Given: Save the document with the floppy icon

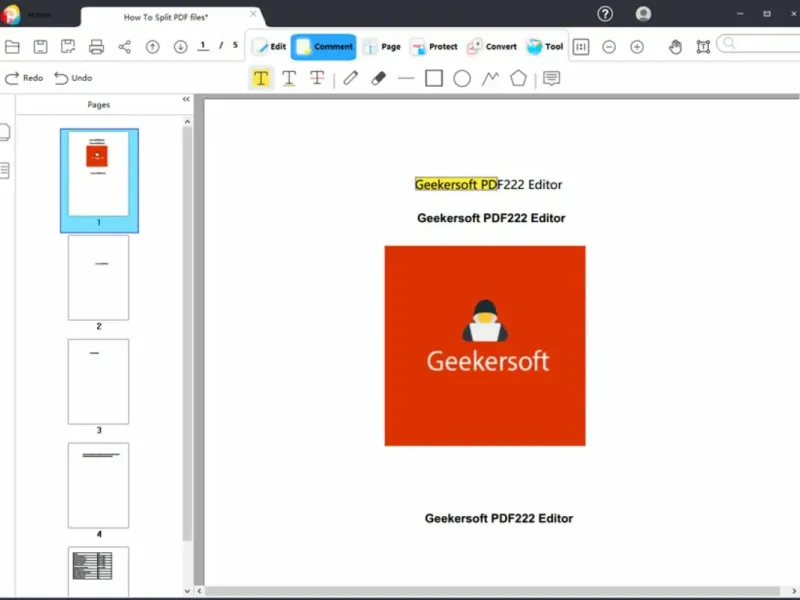Looking at the screenshot, I should click(40, 47).
